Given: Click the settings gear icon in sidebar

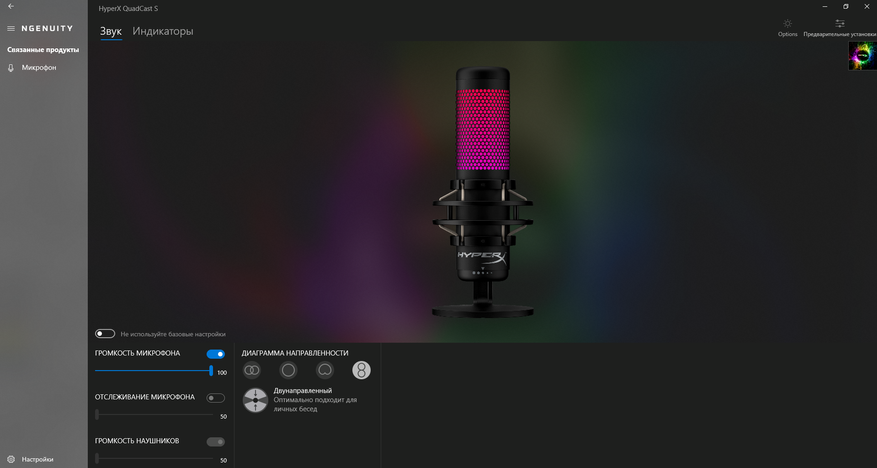Looking at the screenshot, I should coord(11,459).
